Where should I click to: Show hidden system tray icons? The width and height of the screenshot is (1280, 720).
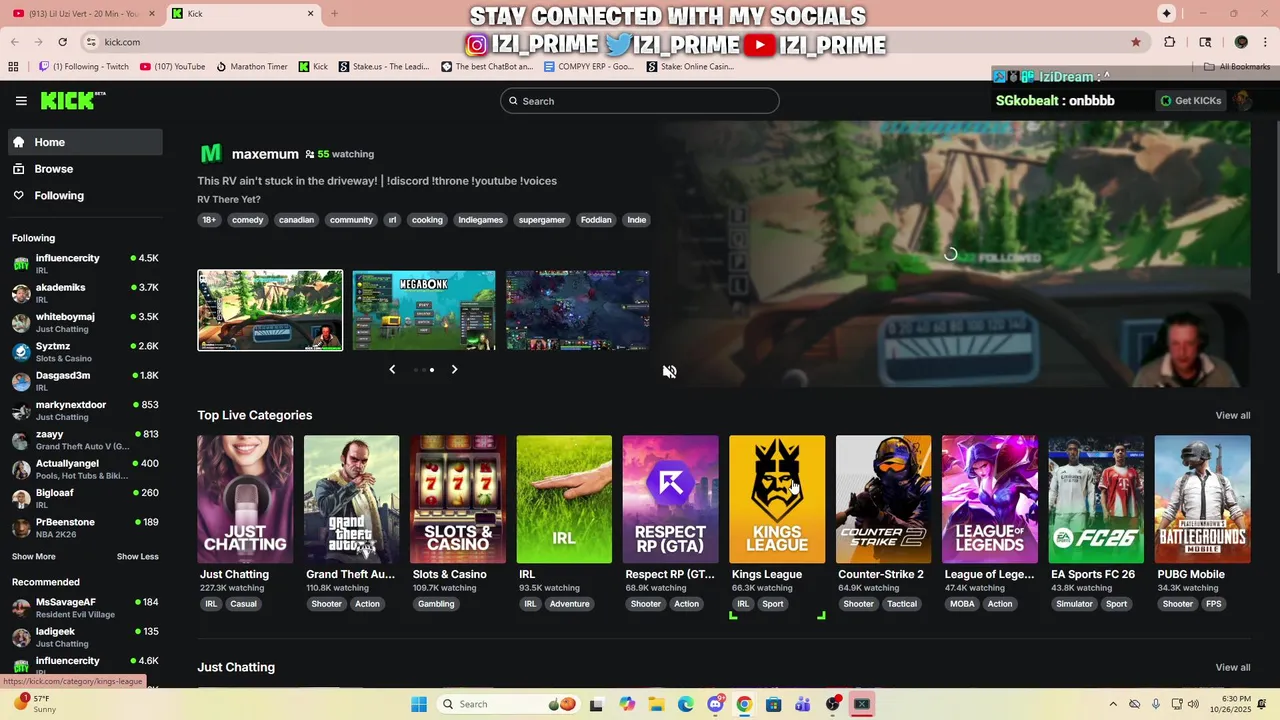coord(1113,704)
